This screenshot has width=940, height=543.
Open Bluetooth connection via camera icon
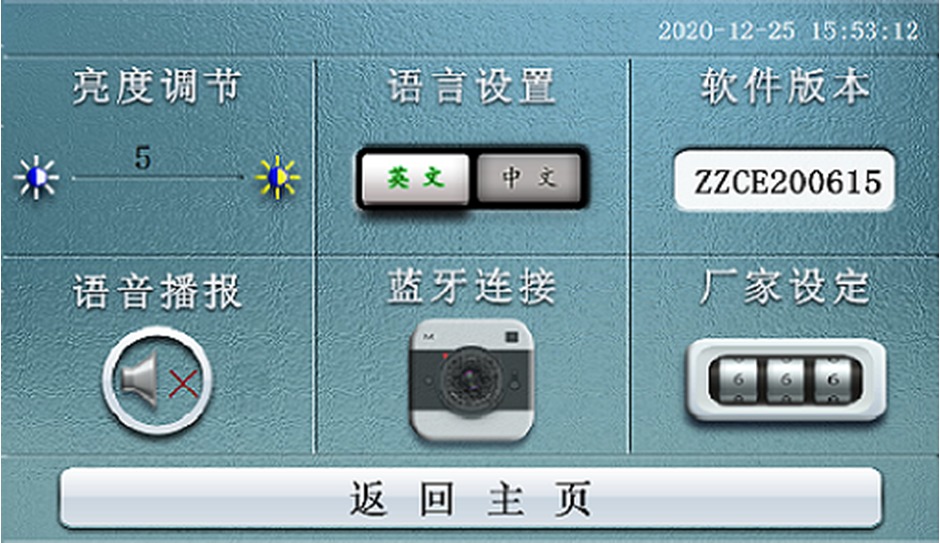(x=472, y=381)
